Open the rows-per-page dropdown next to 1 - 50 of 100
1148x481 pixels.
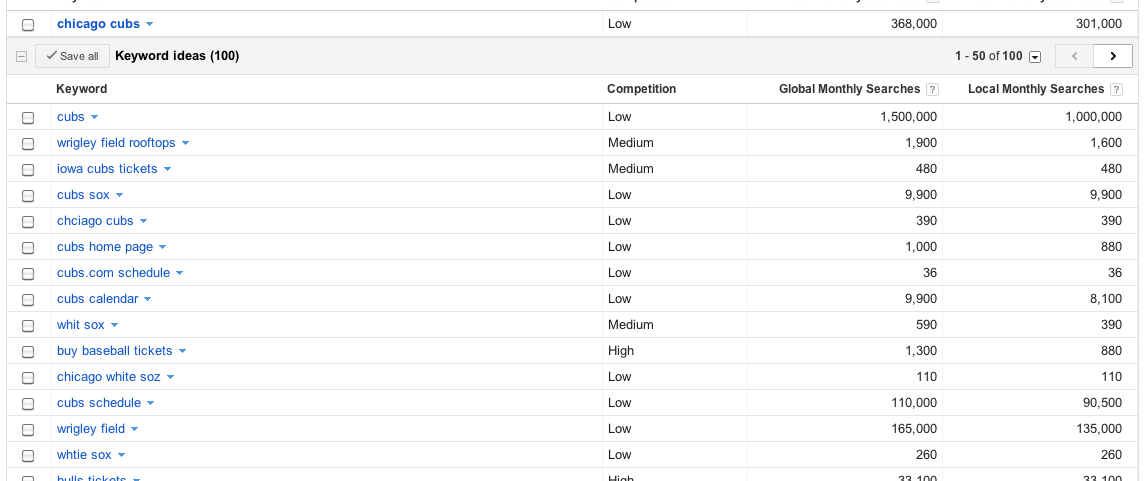tap(1035, 57)
